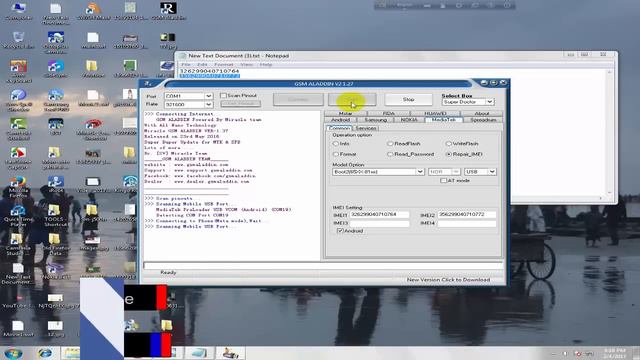Click New Version Click to Download link
Viewport: 640px width, 360px height.
448,280
